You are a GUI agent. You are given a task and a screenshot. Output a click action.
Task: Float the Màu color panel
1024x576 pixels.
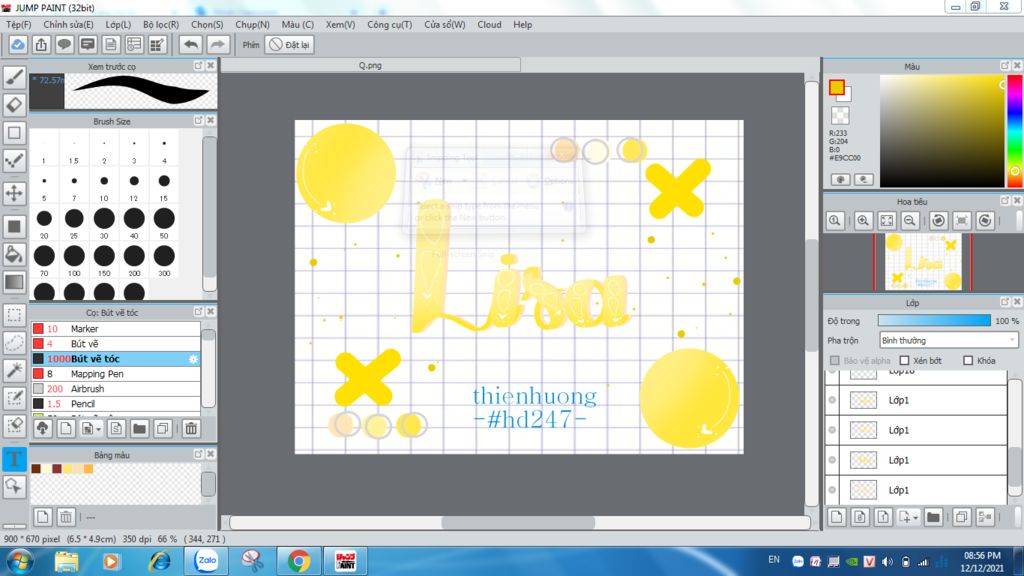1005,66
